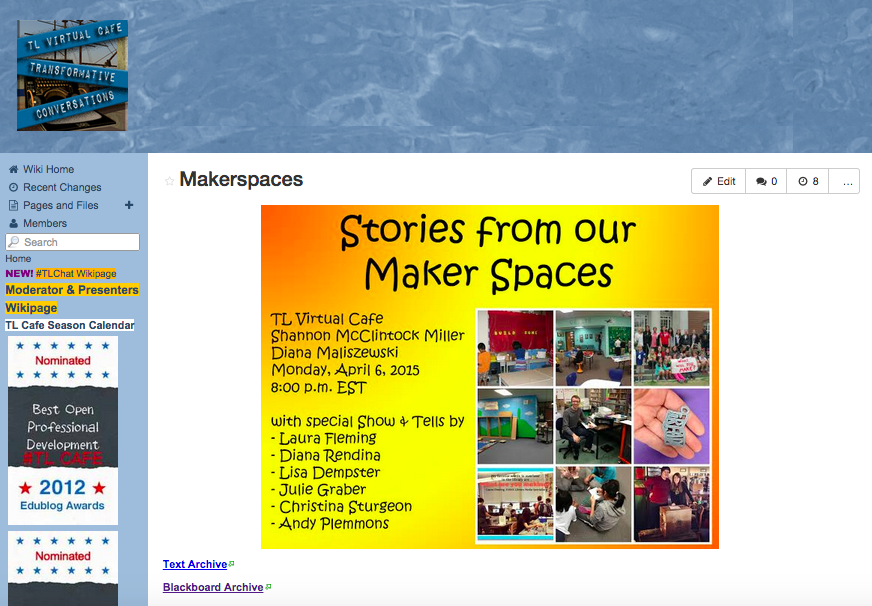Open the Text Archive link
This screenshot has height=606, width=872.
[x=195, y=564]
